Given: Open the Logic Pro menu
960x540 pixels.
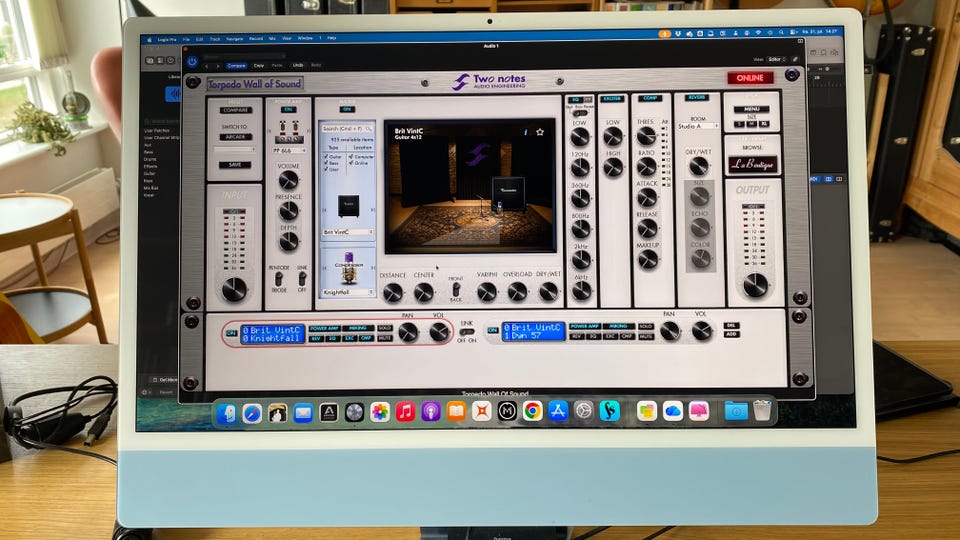Looking at the screenshot, I should 167,39.
